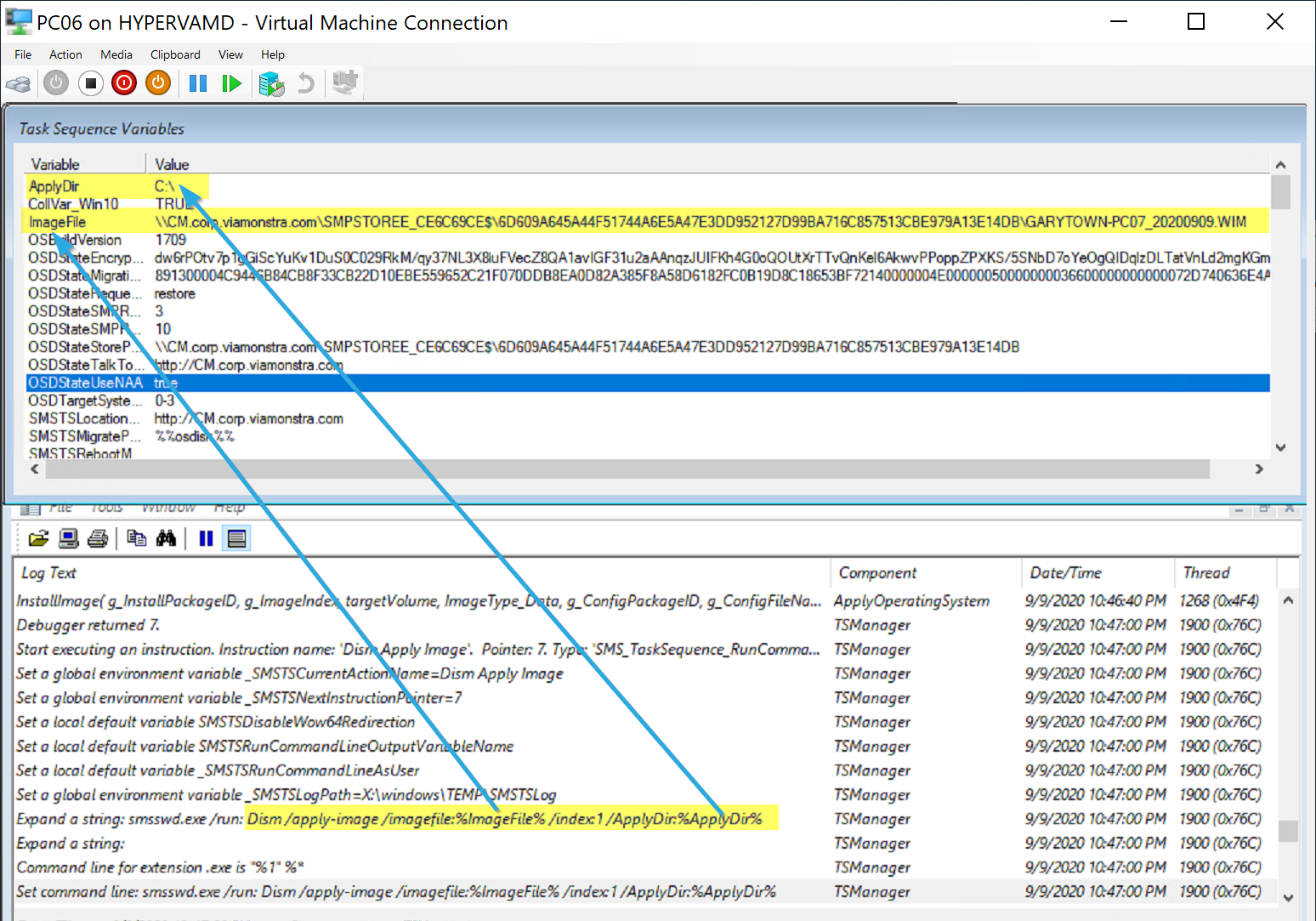The height and width of the screenshot is (921, 1316).
Task: Create a checkpoint with the server icon
Action: (271, 83)
